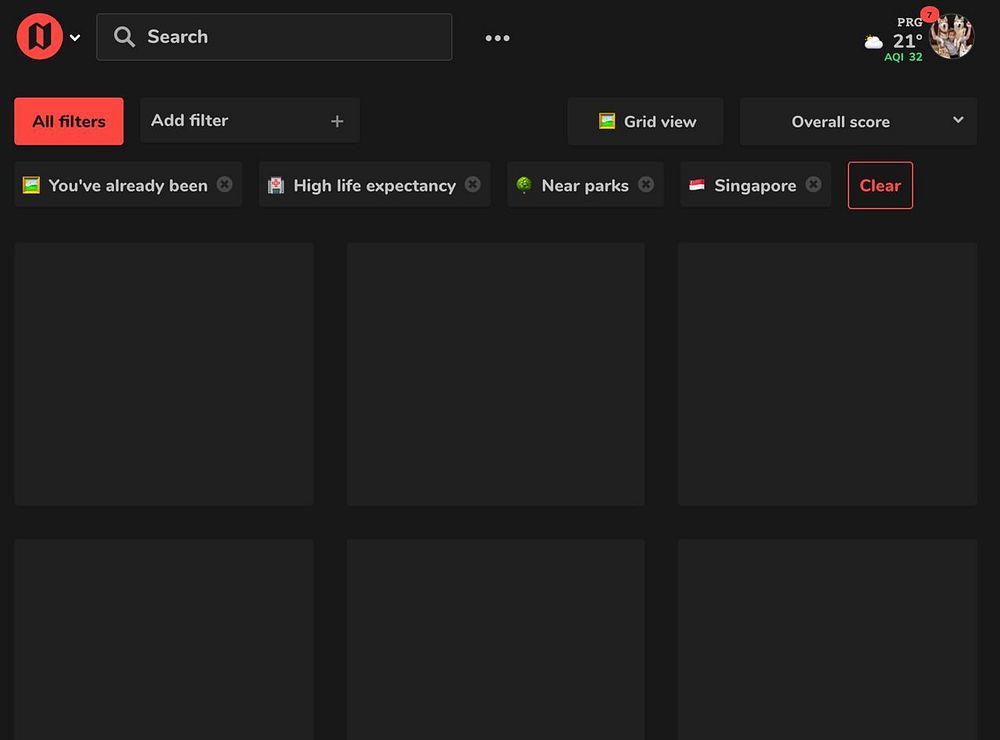Open the user profile avatar

952,37
